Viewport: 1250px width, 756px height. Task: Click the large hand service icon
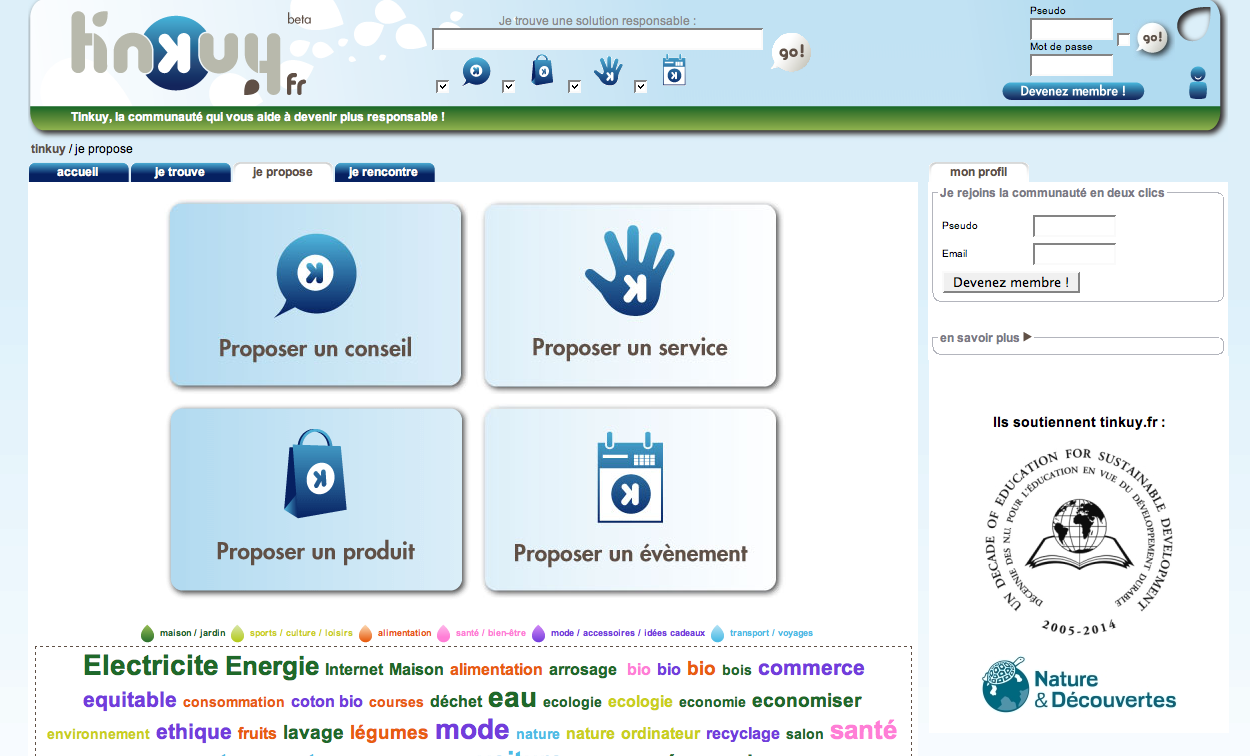pyautogui.click(x=630, y=271)
